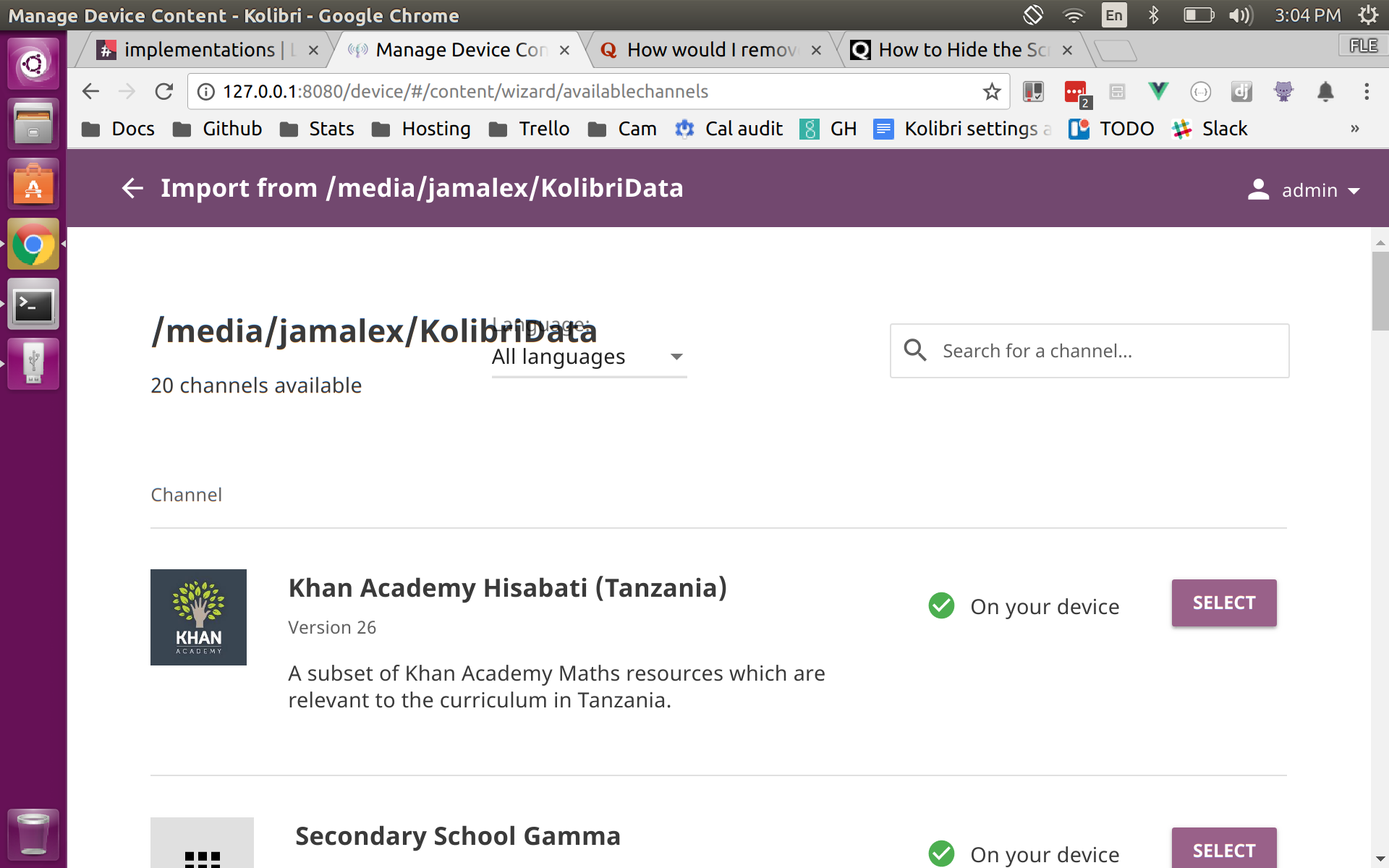
Task: Open the Django extension in the toolbar
Action: 1241,92
